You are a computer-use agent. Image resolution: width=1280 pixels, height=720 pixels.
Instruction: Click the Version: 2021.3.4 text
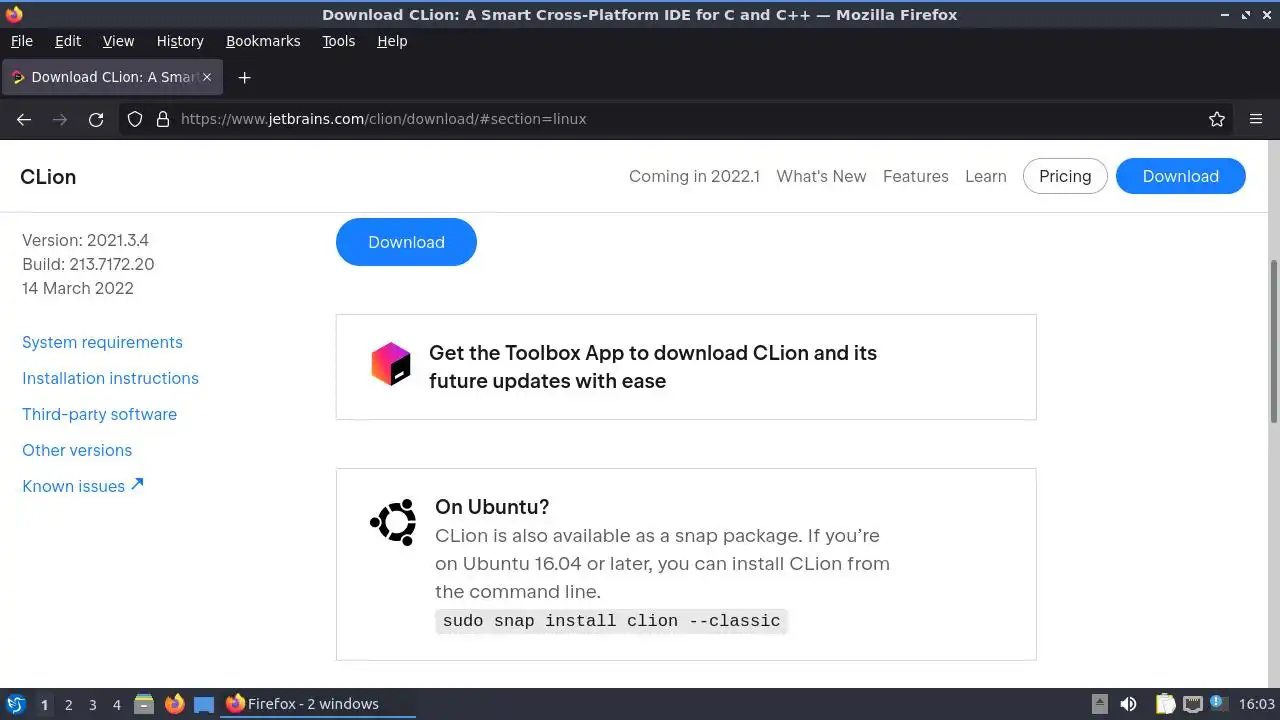(x=85, y=240)
